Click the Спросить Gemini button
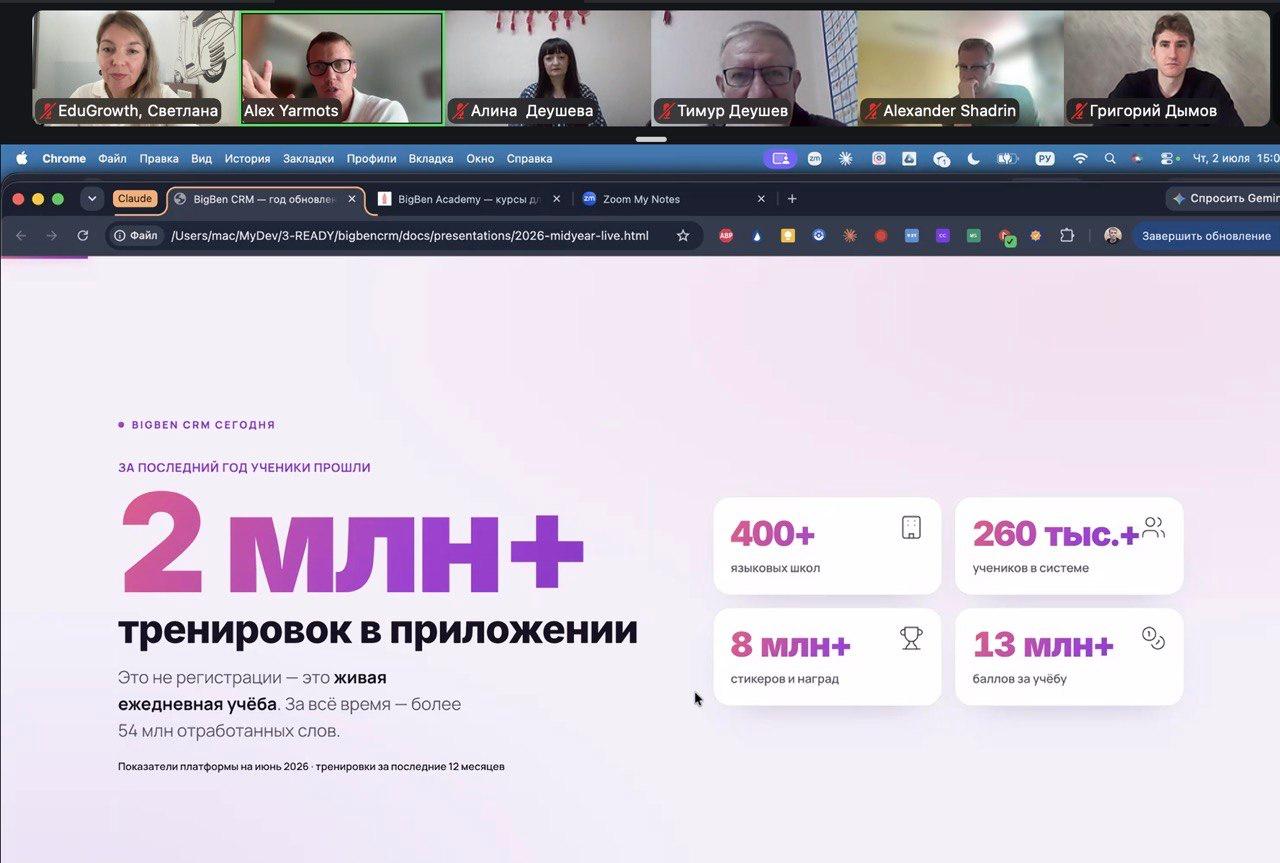 pyautogui.click(x=1224, y=199)
